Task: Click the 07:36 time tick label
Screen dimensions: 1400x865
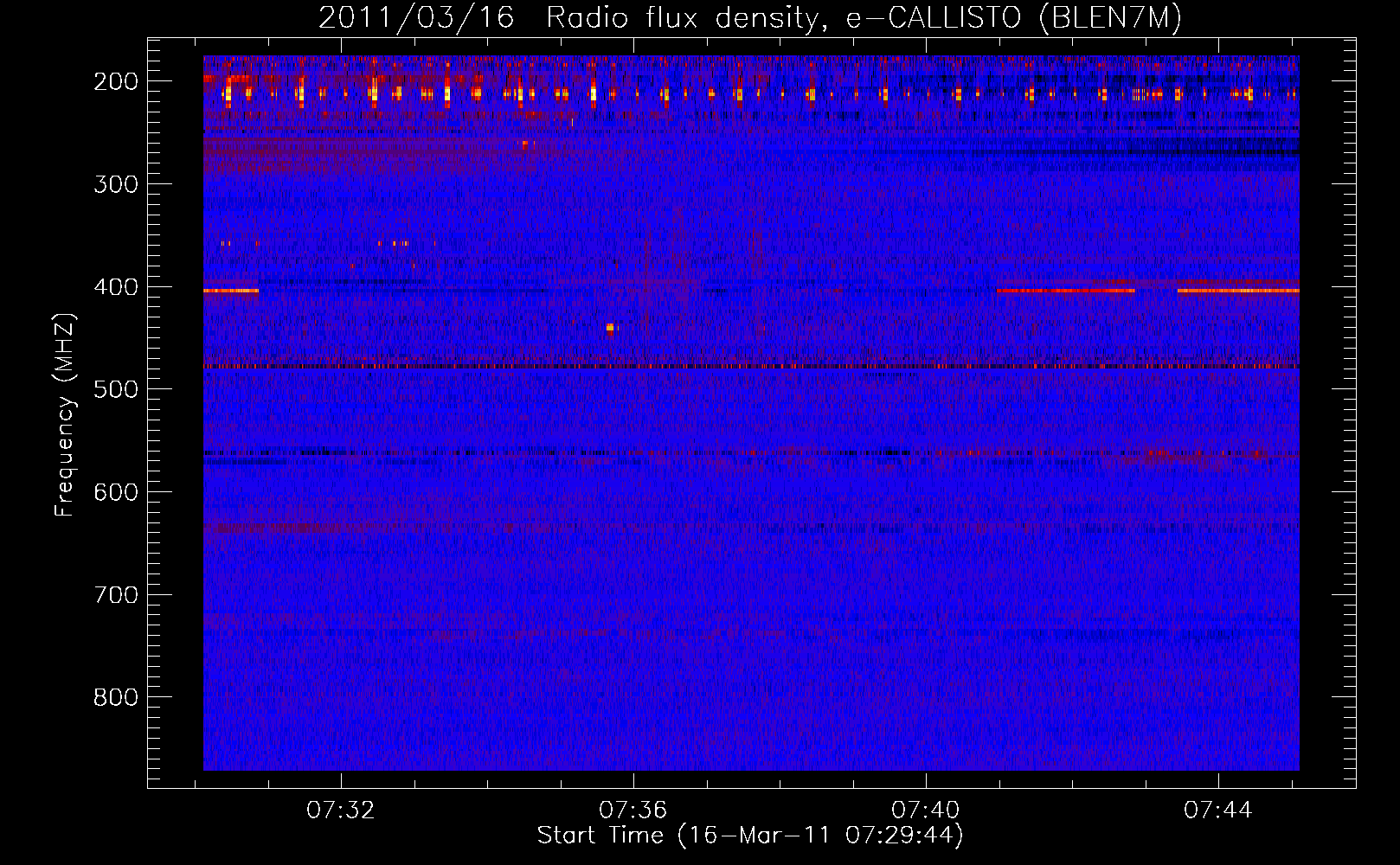Action: [633, 811]
